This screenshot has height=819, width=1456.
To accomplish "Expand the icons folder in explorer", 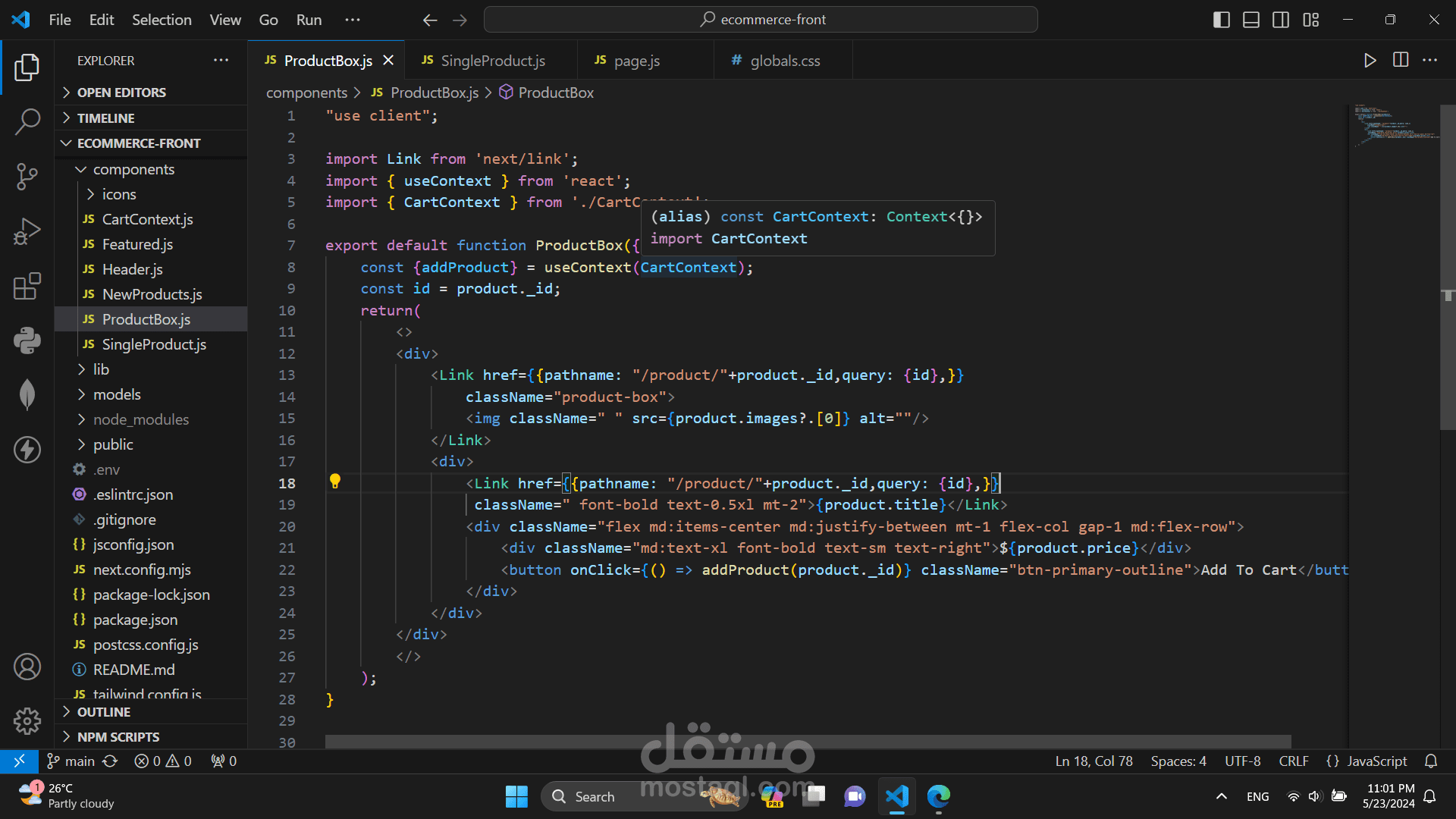I will (x=119, y=194).
